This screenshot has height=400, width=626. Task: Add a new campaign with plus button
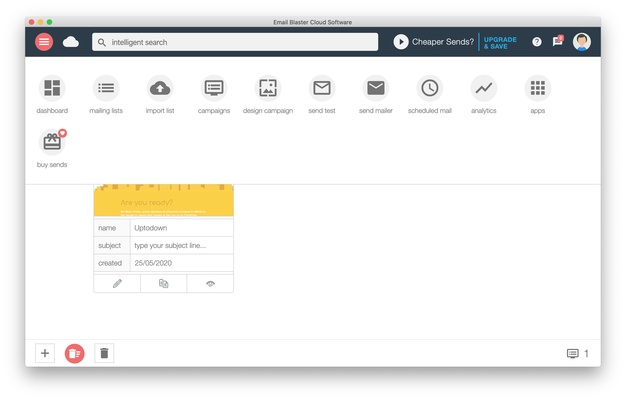pos(45,353)
